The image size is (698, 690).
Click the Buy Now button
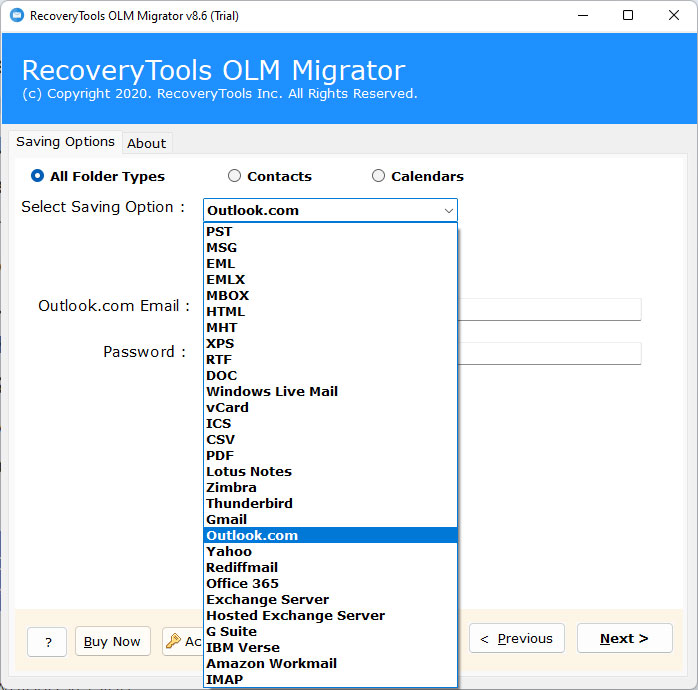coord(112,641)
